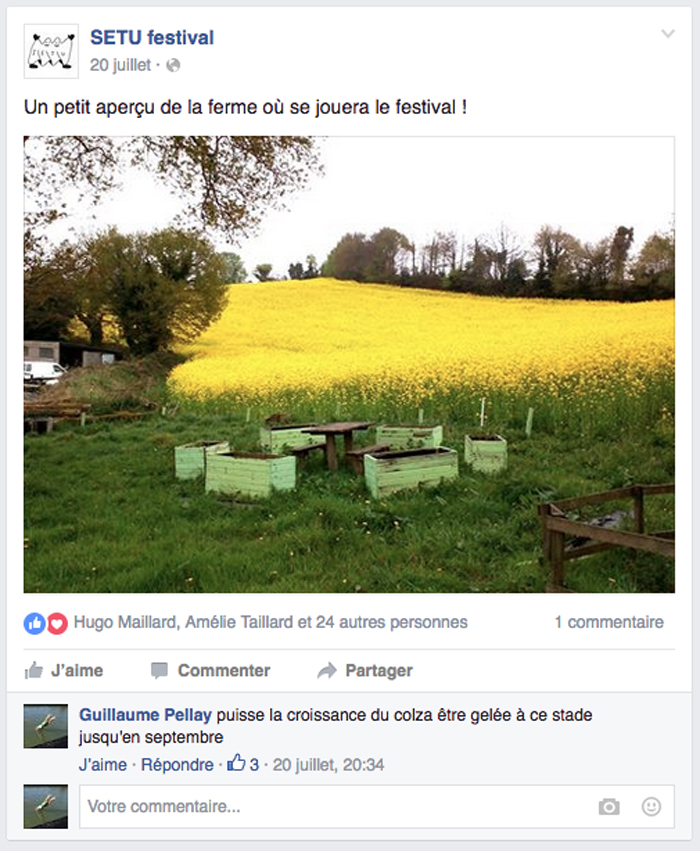Attach a photo with camera icon
The height and width of the screenshot is (851, 700).
point(609,806)
